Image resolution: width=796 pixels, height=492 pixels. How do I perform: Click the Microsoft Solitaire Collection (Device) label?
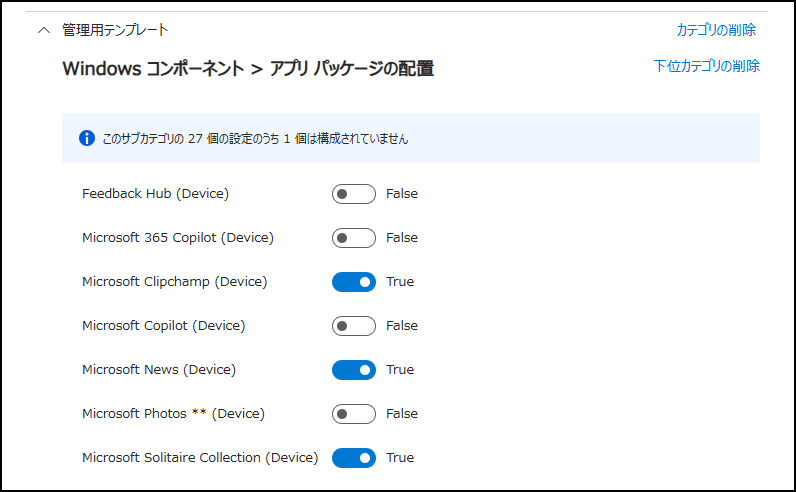pos(200,458)
